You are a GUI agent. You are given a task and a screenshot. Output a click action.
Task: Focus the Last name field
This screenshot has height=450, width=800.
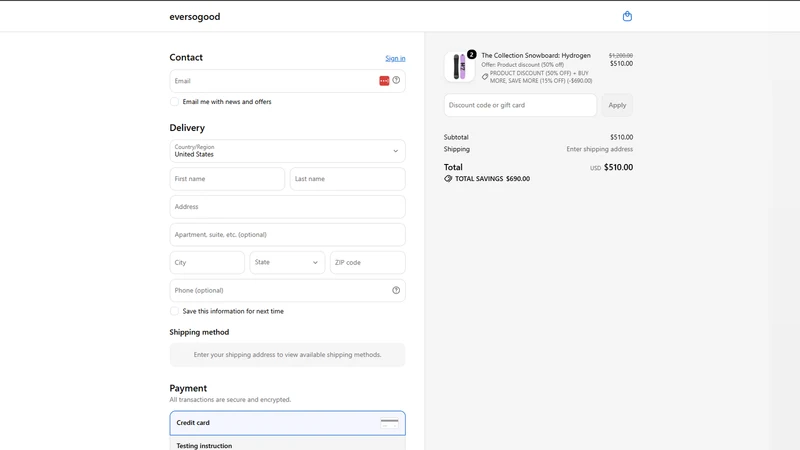coord(347,179)
